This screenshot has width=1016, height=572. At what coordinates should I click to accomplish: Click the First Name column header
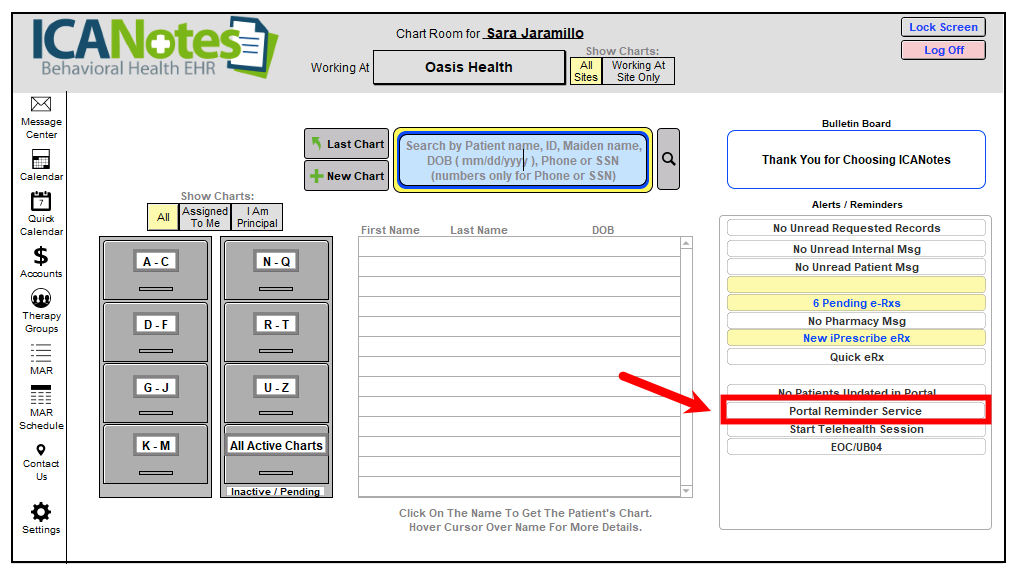390,230
